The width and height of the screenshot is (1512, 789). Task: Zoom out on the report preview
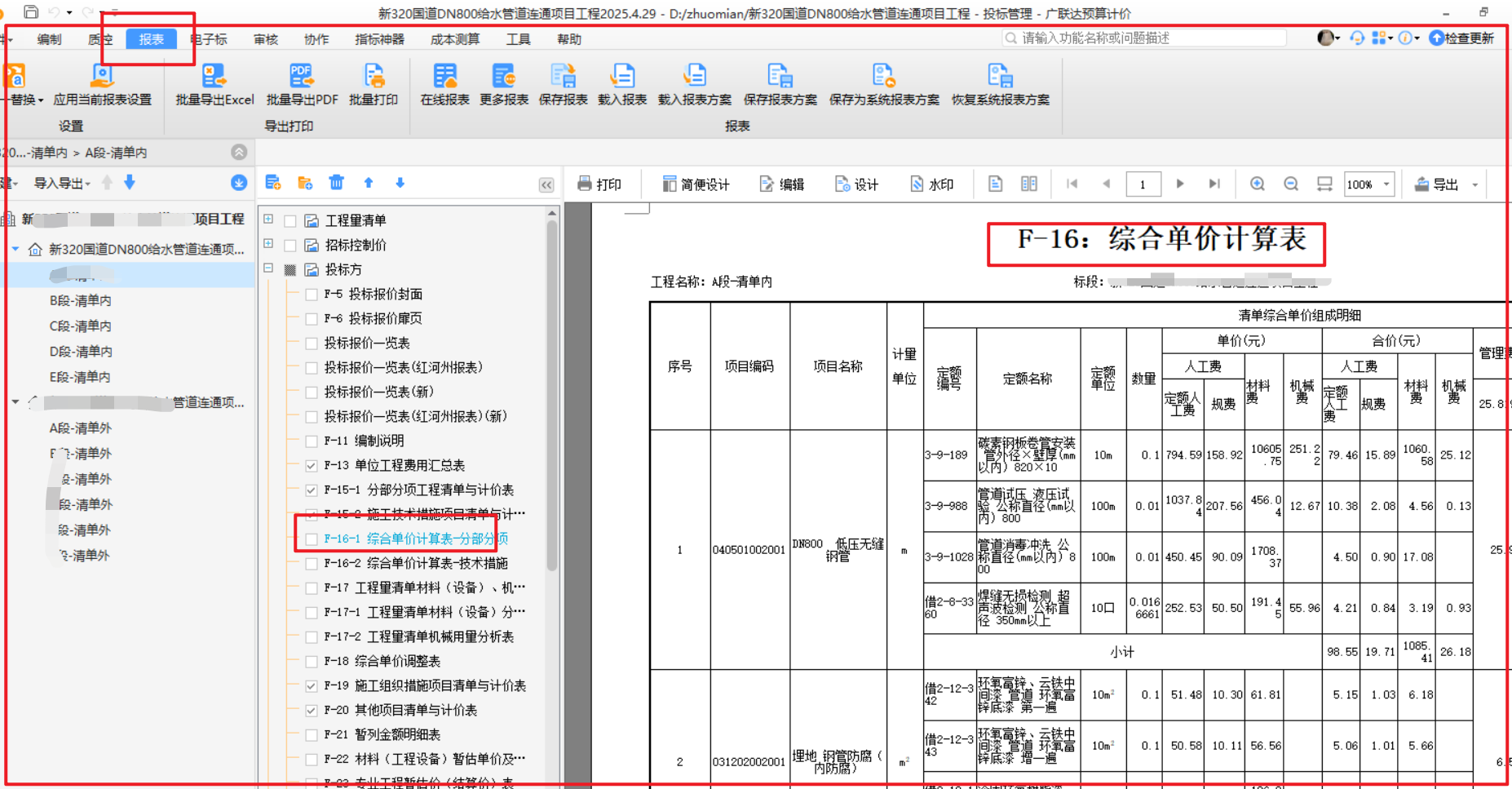tap(1291, 184)
